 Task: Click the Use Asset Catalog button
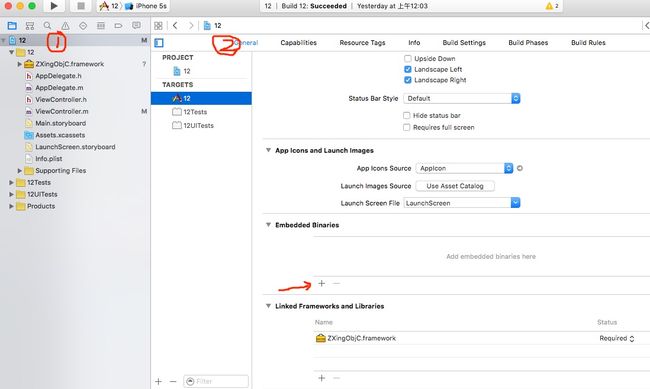pos(455,186)
